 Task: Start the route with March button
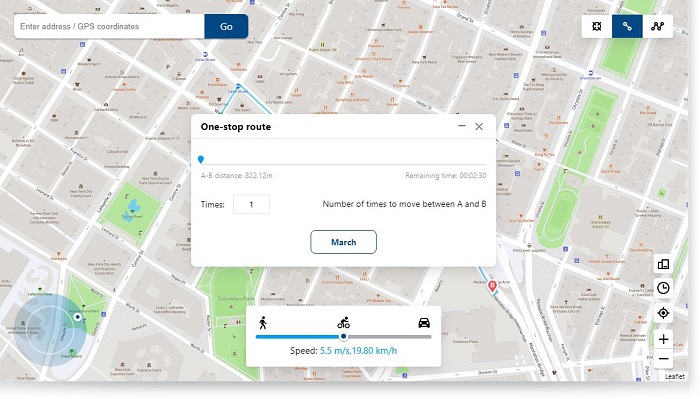click(x=343, y=242)
